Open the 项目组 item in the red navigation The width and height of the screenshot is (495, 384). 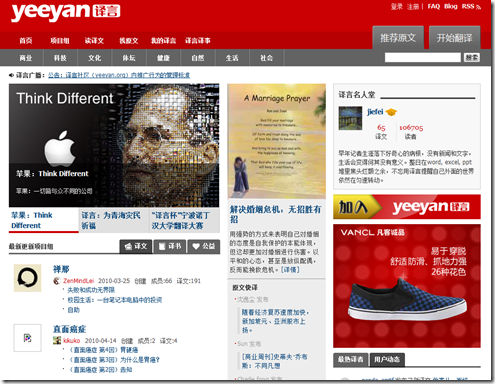pos(60,41)
